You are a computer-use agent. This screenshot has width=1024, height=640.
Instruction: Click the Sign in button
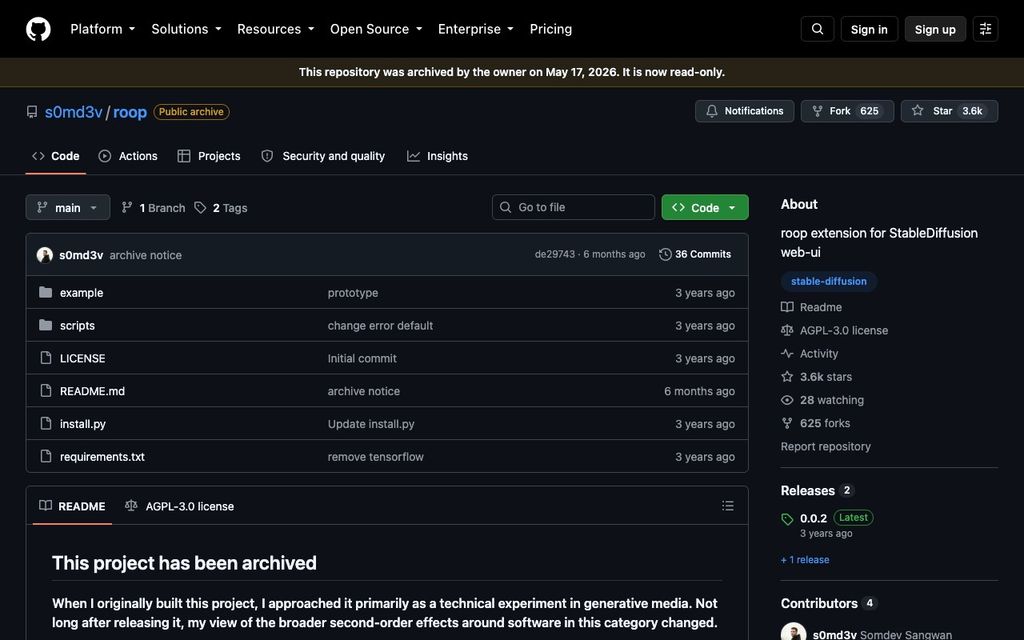(869, 29)
